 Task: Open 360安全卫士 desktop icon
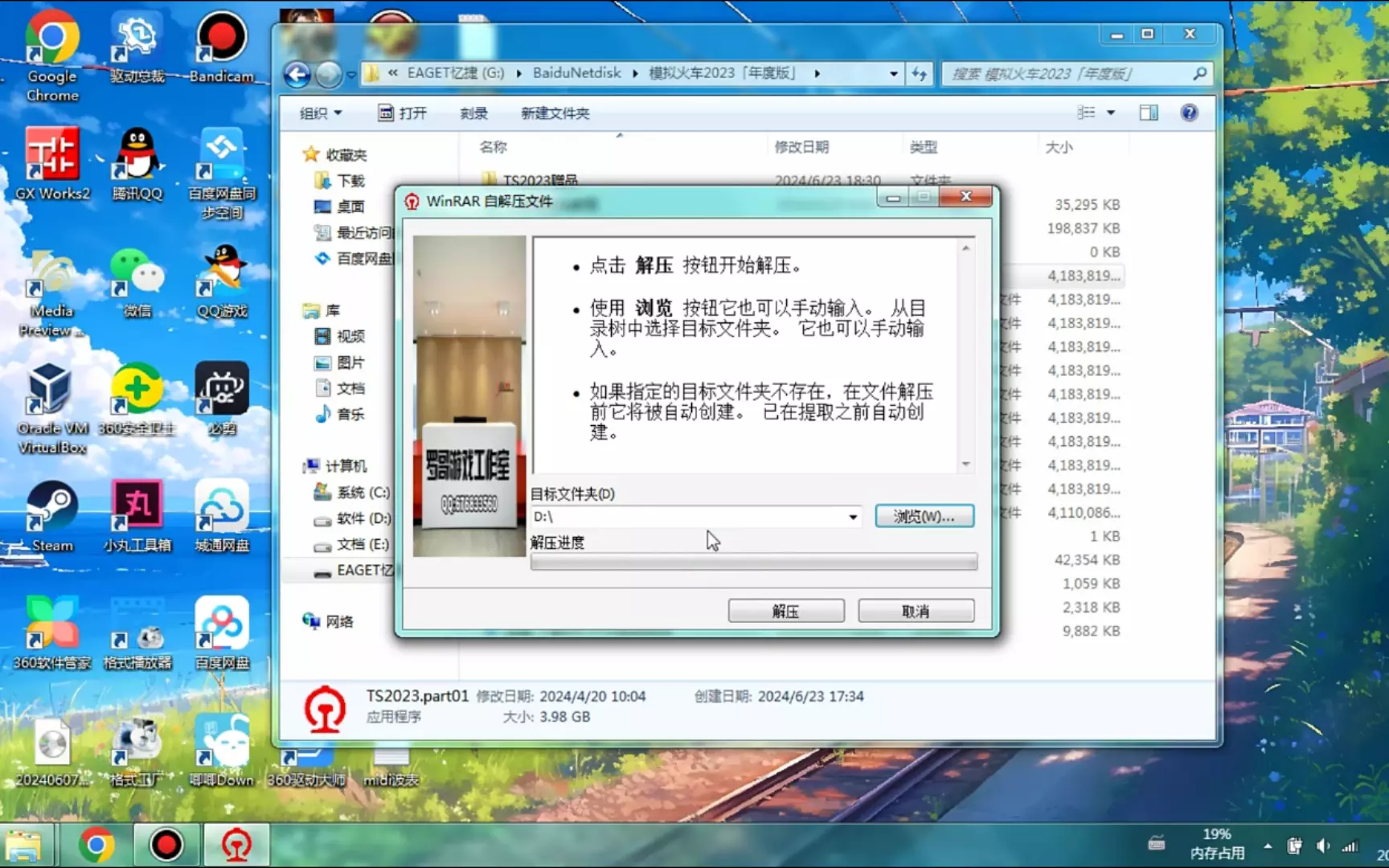click(x=137, y=399)
